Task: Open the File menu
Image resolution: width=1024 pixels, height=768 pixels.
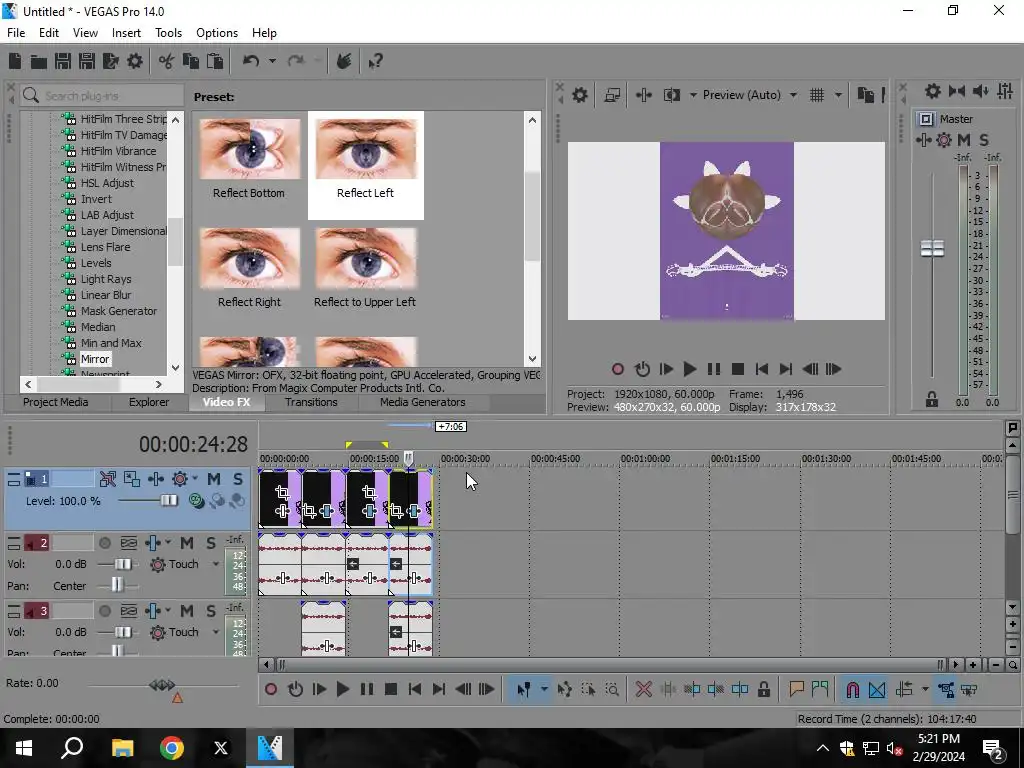Action: [x=16, y=33]
